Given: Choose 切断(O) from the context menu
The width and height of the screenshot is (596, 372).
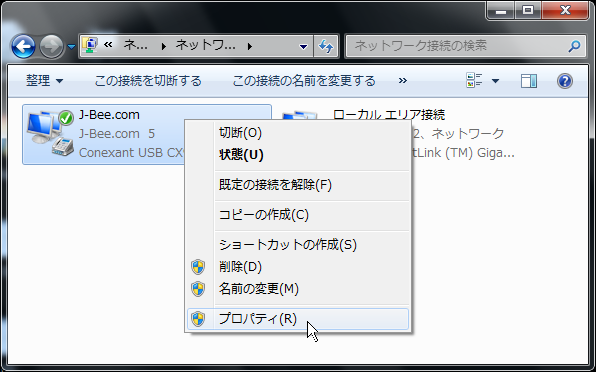Looking at the screenshot, I should point(297,133).
